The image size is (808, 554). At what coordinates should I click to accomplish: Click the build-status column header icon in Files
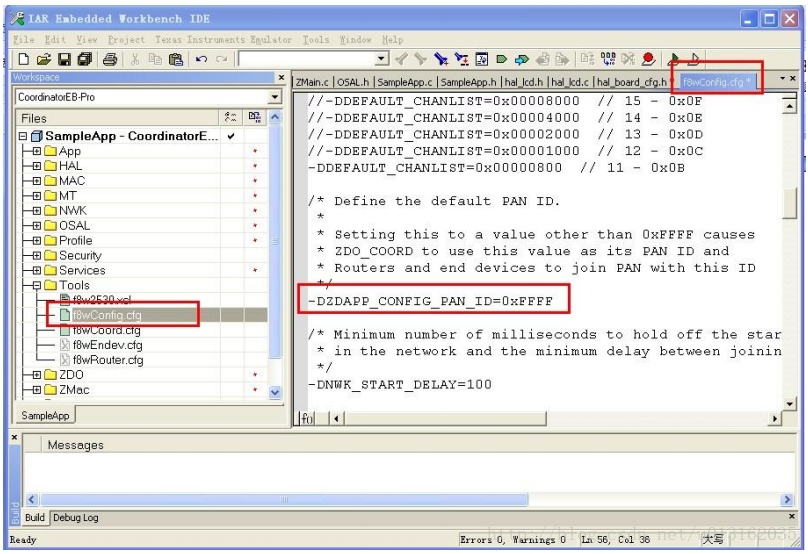point(230,117)
